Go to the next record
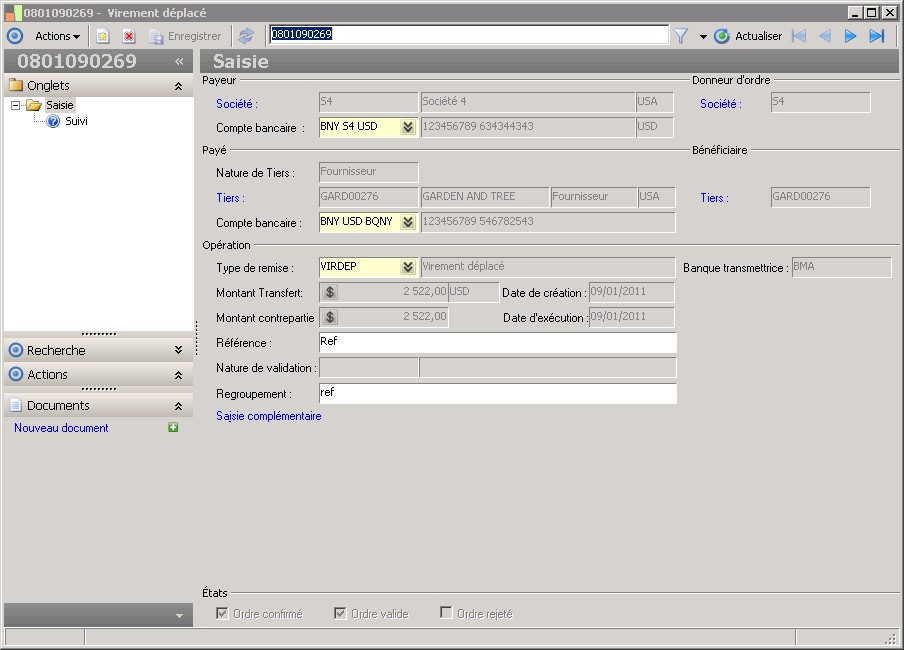 (x=851, y=36)
